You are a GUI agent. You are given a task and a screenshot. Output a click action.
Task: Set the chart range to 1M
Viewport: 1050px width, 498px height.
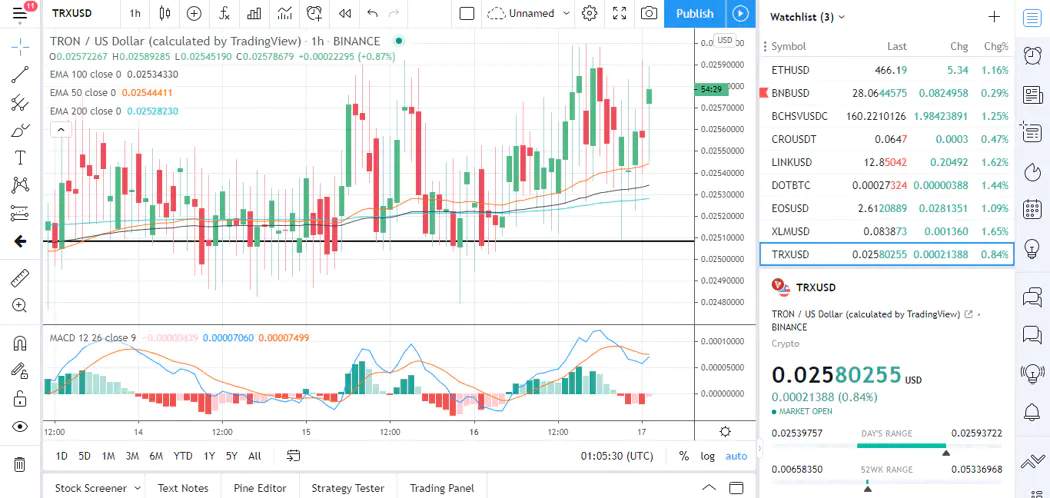click(x=108, y=456)
